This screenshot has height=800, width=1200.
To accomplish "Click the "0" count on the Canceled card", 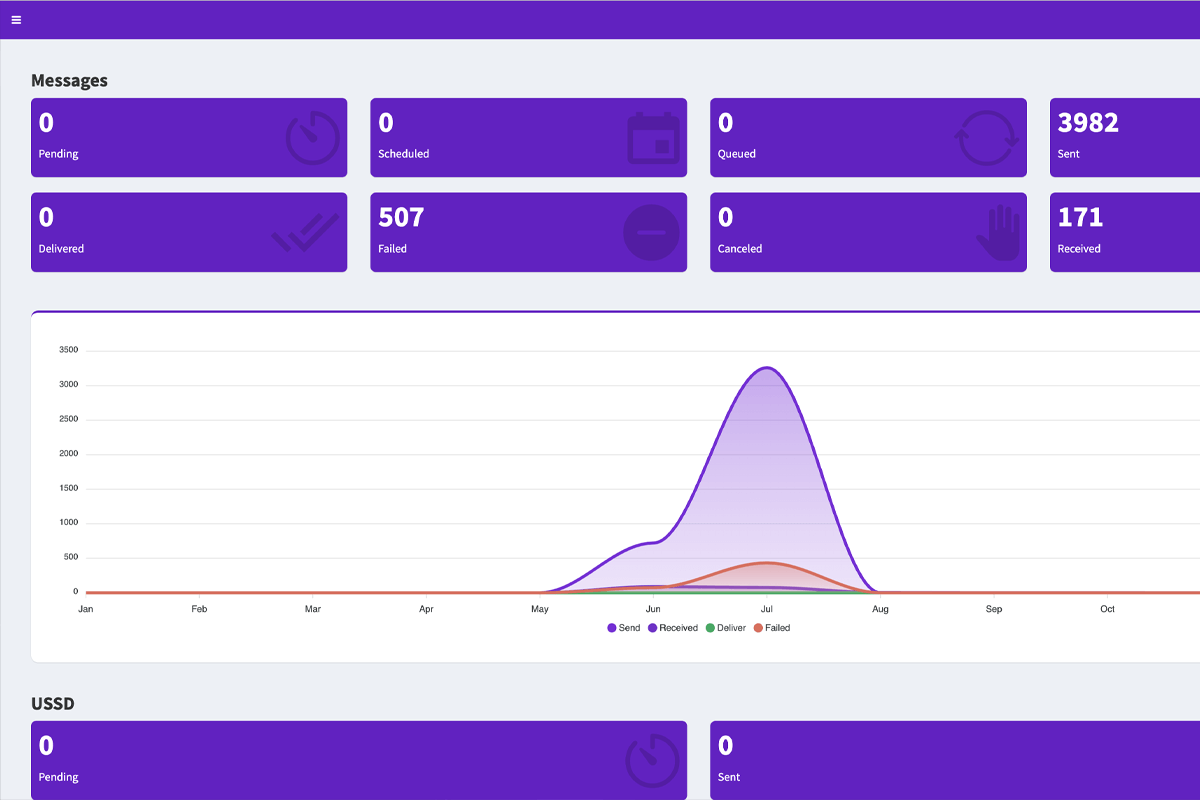I will point(726,217).
